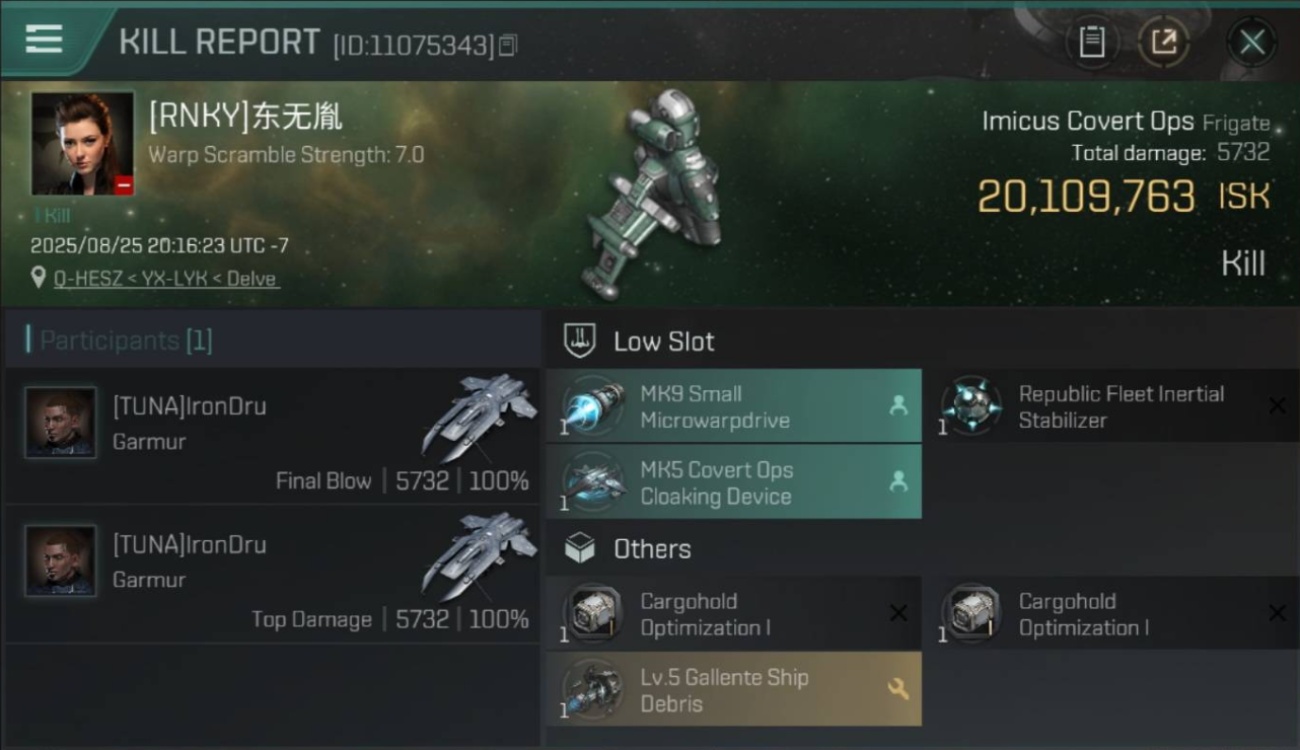
Task: Share the kill report externally
Action: [1164, 42]
